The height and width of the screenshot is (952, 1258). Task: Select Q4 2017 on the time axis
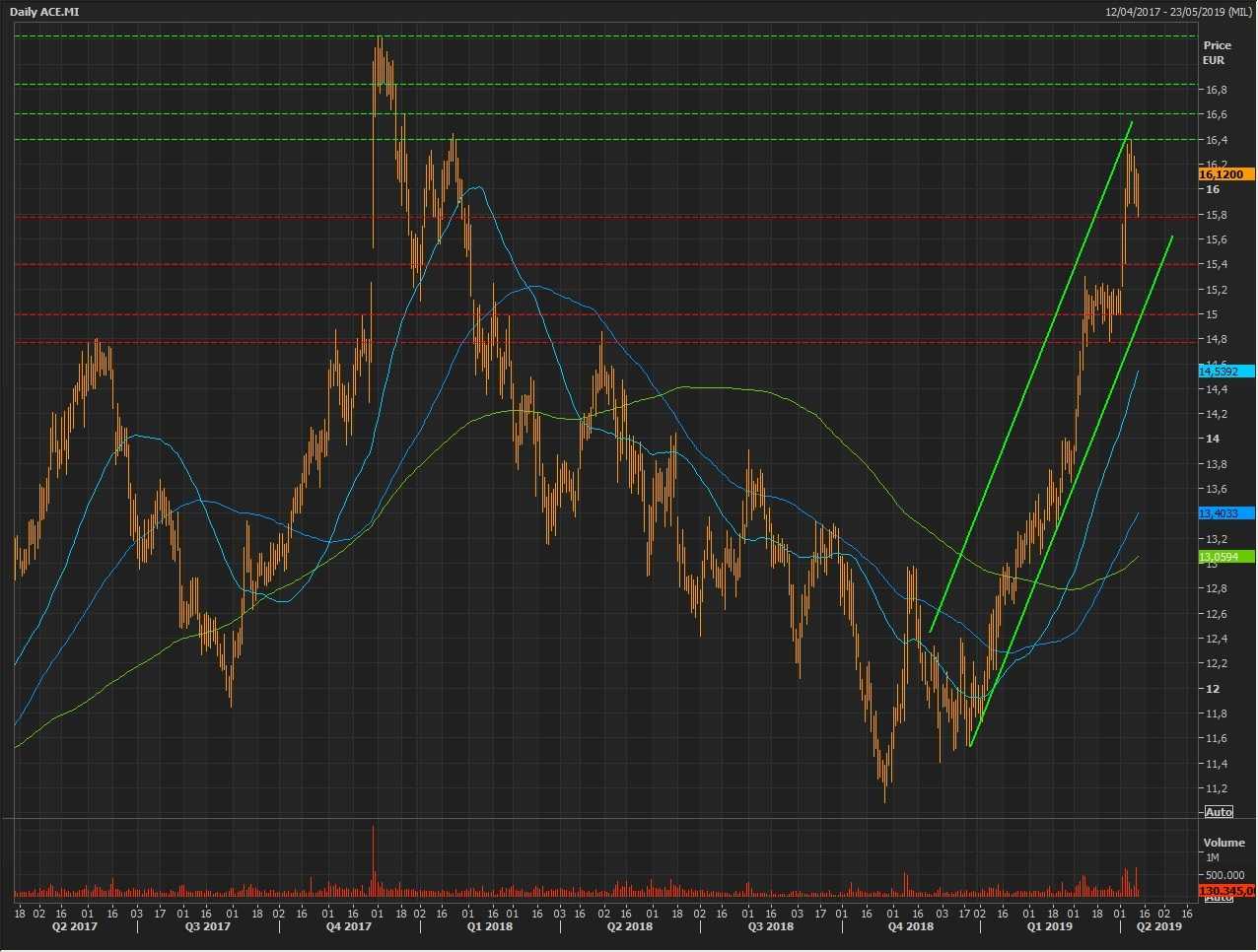[349, 926]
